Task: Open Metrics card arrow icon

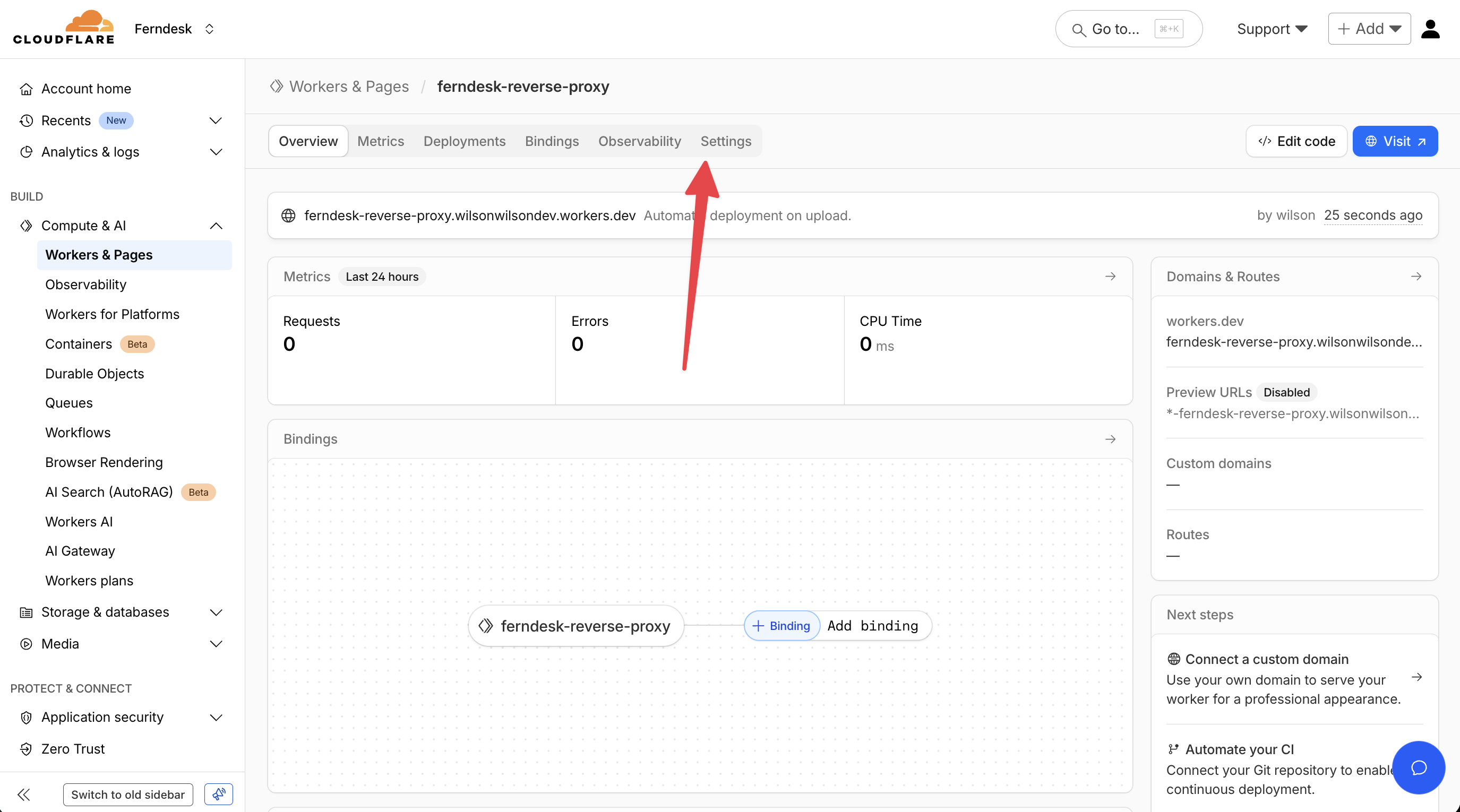Action: point(1110,277)
